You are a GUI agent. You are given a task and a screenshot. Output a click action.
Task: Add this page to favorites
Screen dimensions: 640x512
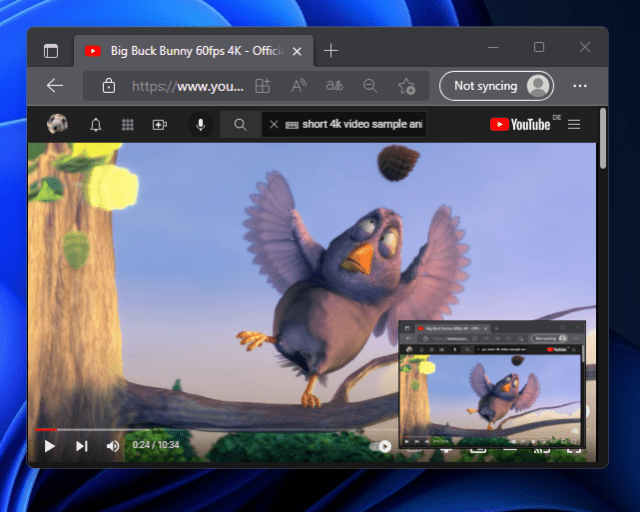point(407,87)
